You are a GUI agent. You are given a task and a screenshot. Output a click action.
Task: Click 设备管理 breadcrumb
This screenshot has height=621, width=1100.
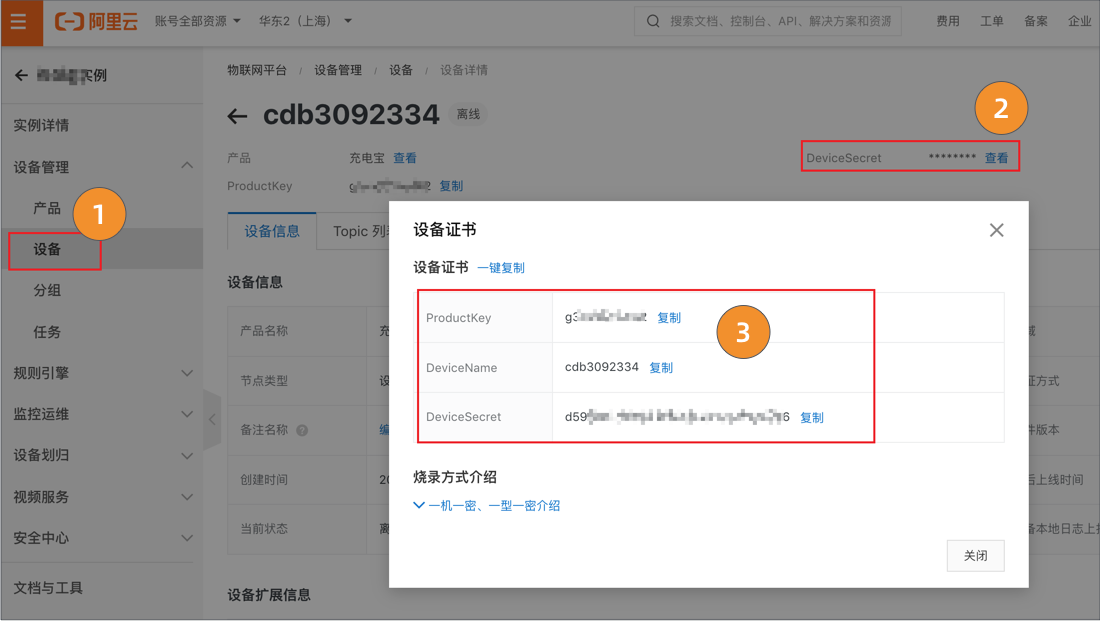[x=338, y=70]
